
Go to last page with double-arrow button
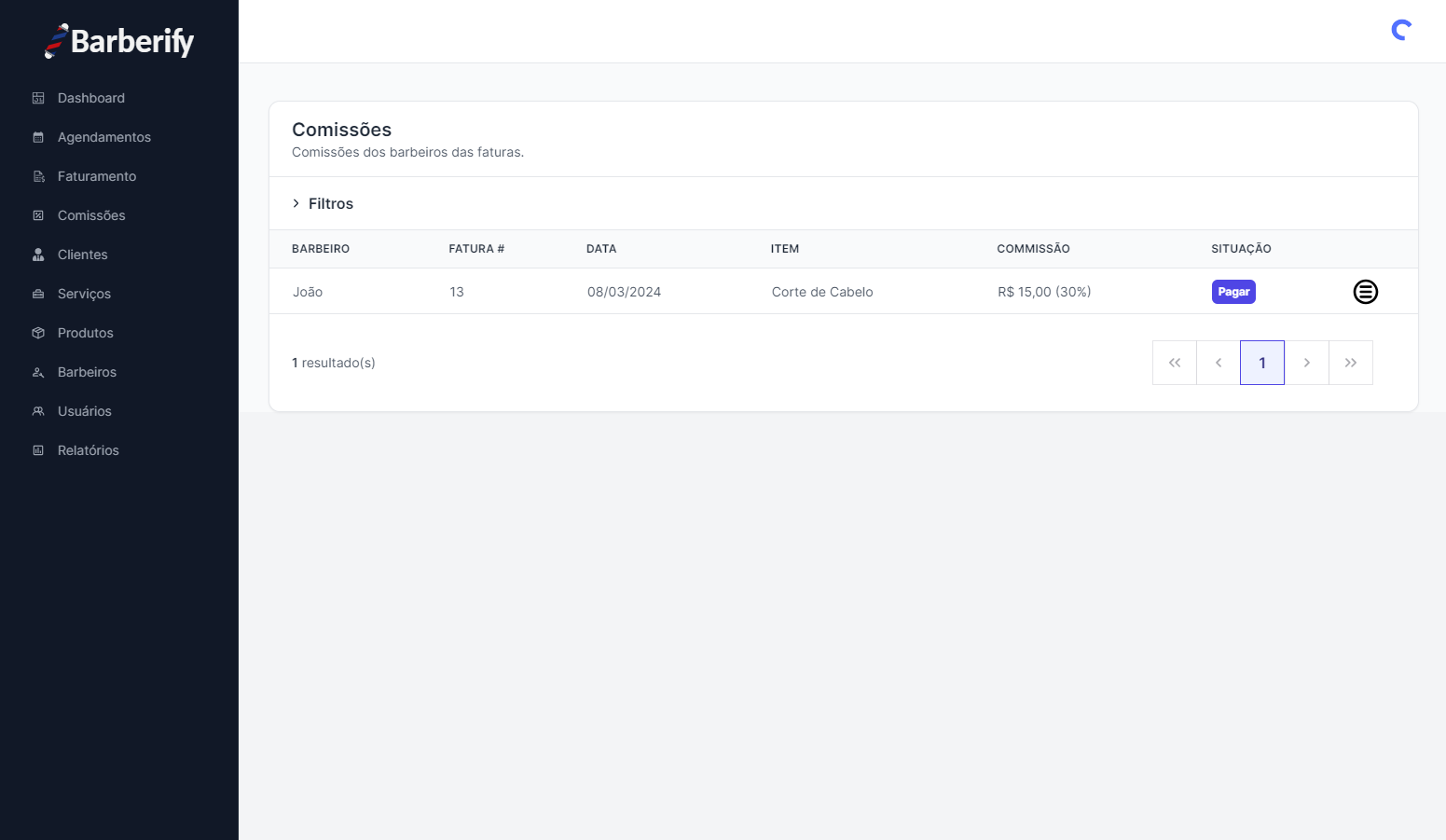point(1351,363)
